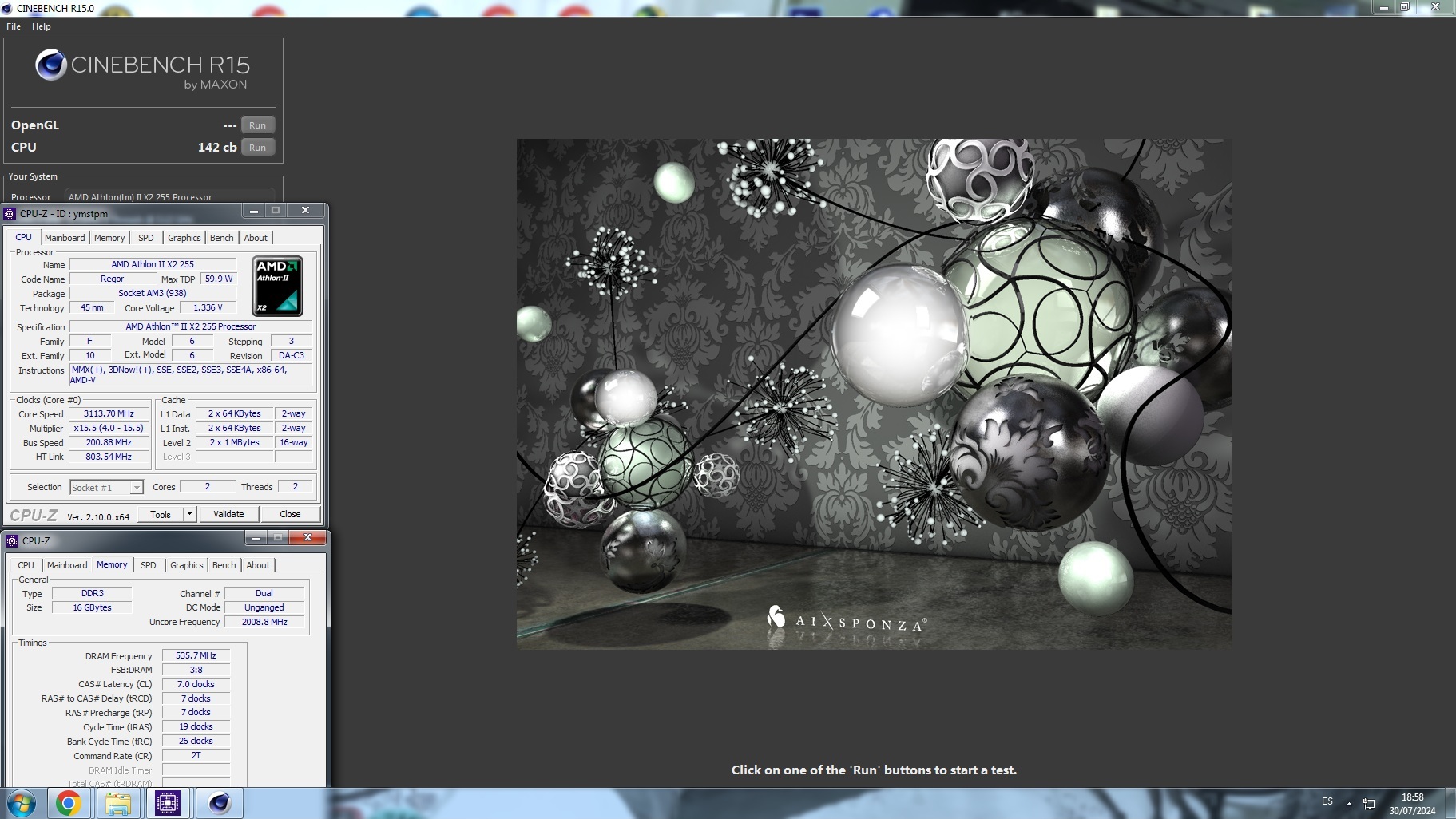Click the Core Voltage 1.336 V value
This screenshot has width=1456, height=819.
(208, 308)
